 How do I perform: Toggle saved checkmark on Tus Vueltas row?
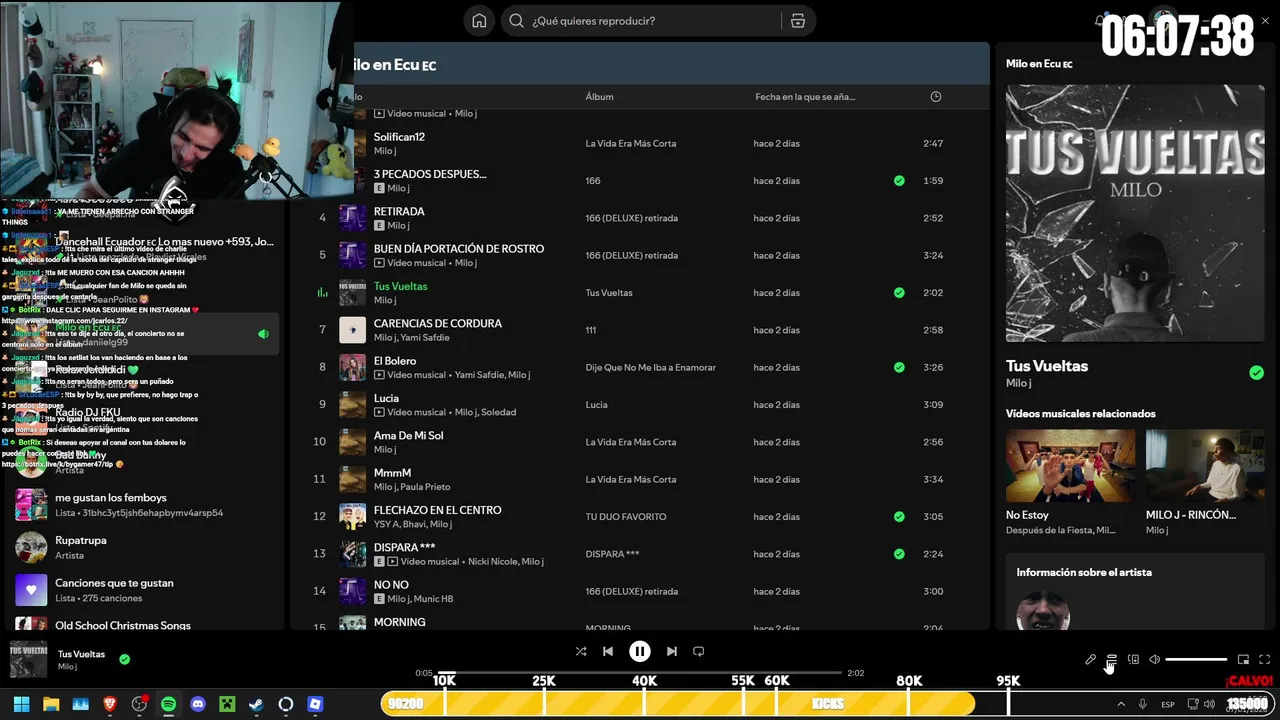(x=899, y=293)
